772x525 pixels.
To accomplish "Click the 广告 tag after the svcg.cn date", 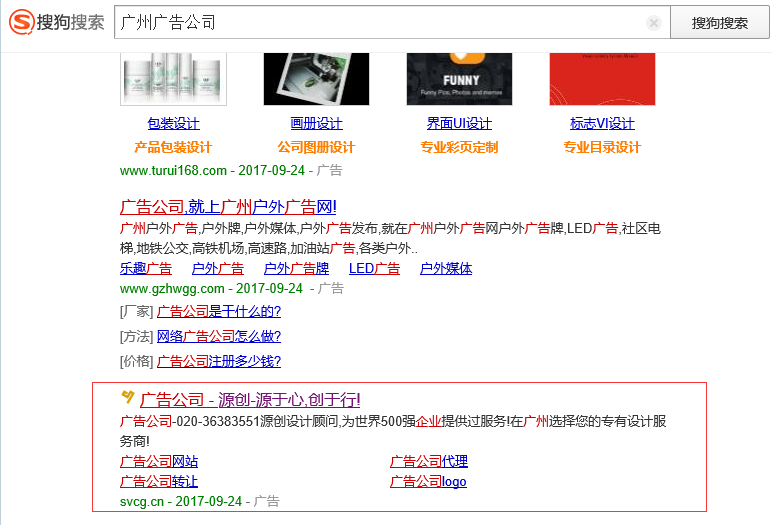I will (x=267, y=501).
